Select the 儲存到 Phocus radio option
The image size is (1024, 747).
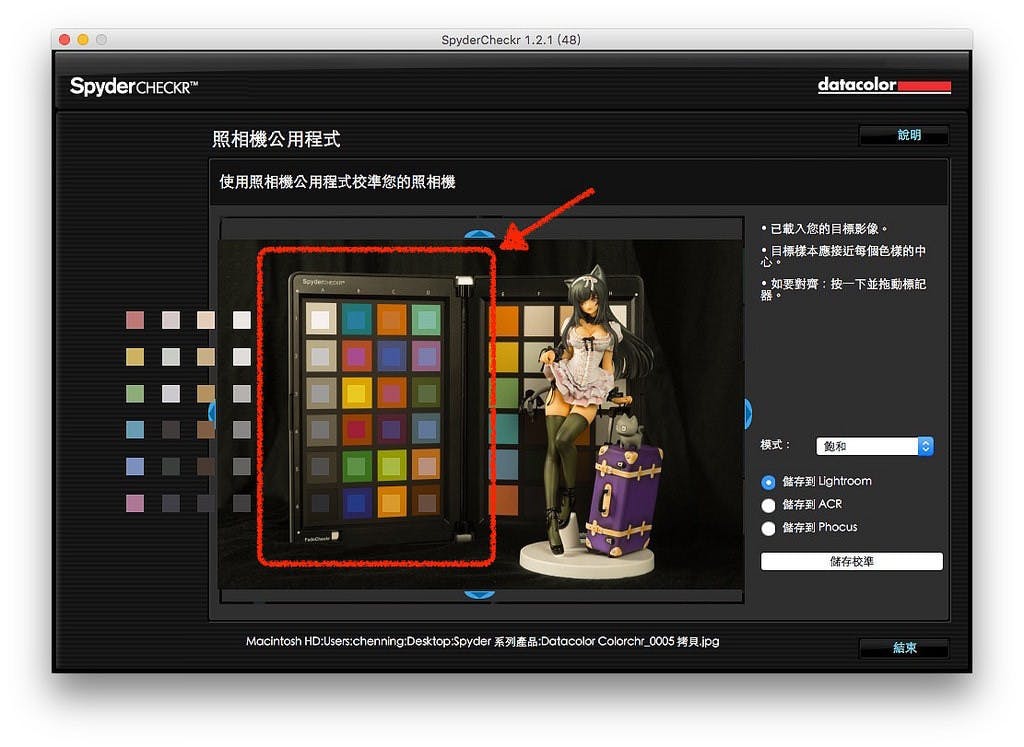tap(769, 528)
